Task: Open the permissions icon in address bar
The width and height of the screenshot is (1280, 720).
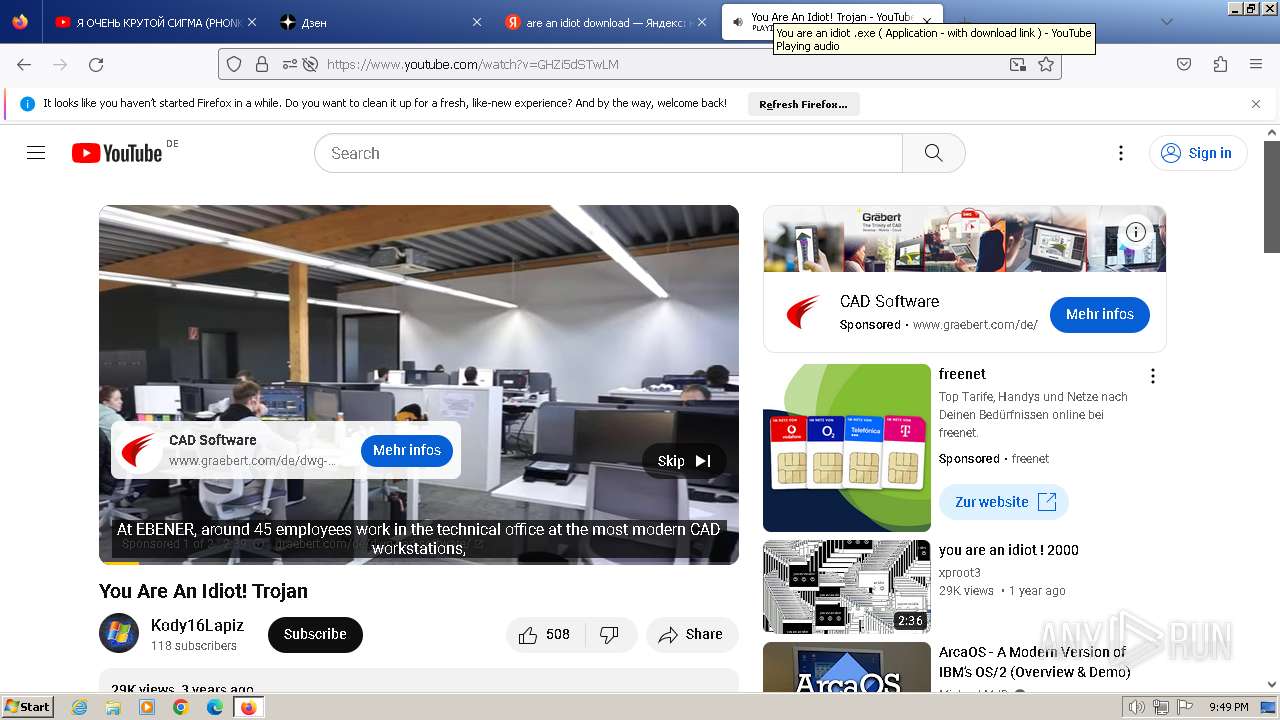Action: tap(289, 64)
